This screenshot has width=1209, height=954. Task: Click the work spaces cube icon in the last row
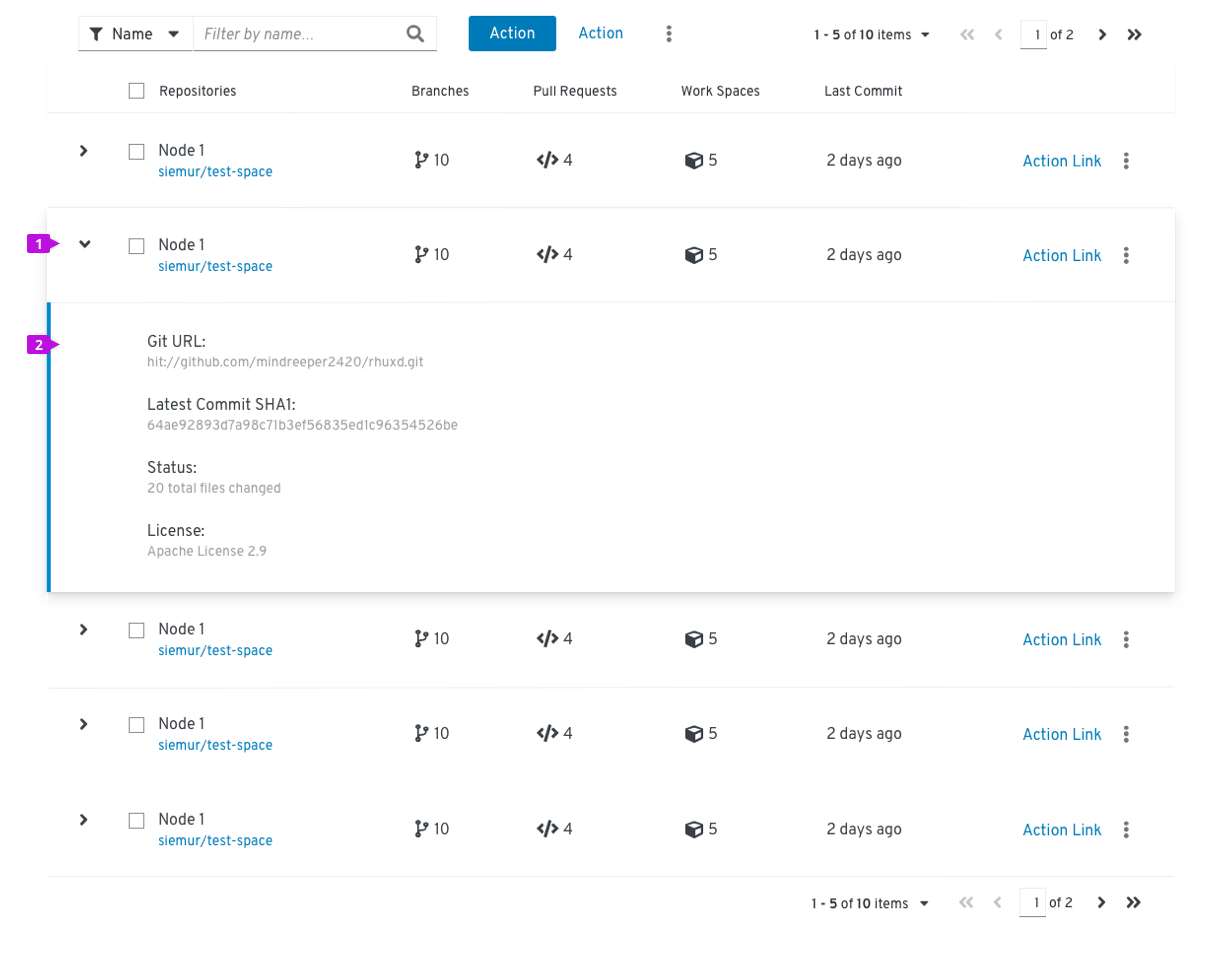[694, 829]
